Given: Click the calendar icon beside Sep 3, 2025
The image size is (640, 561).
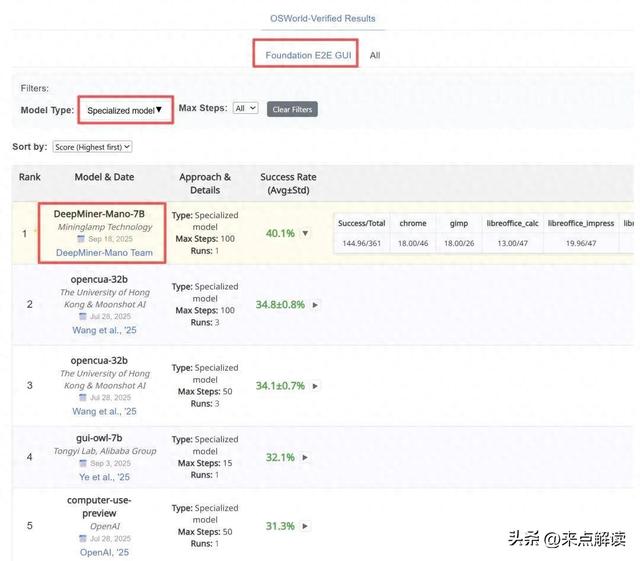Looking at the screenshot, I should [x=83, y=463].
